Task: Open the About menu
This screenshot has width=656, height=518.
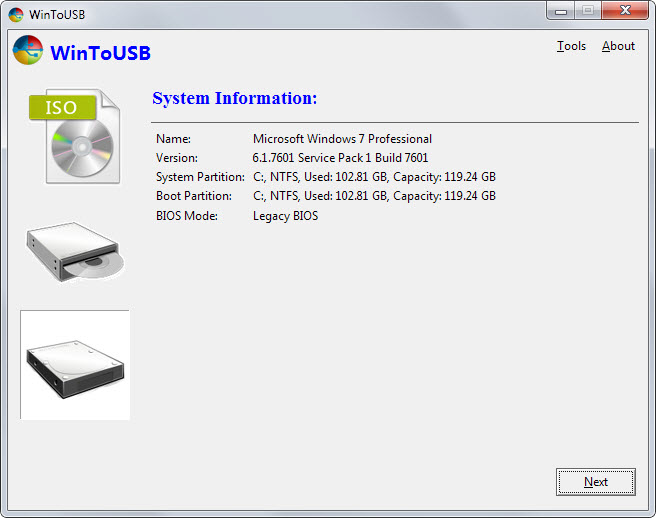Action: pos(618,46)
